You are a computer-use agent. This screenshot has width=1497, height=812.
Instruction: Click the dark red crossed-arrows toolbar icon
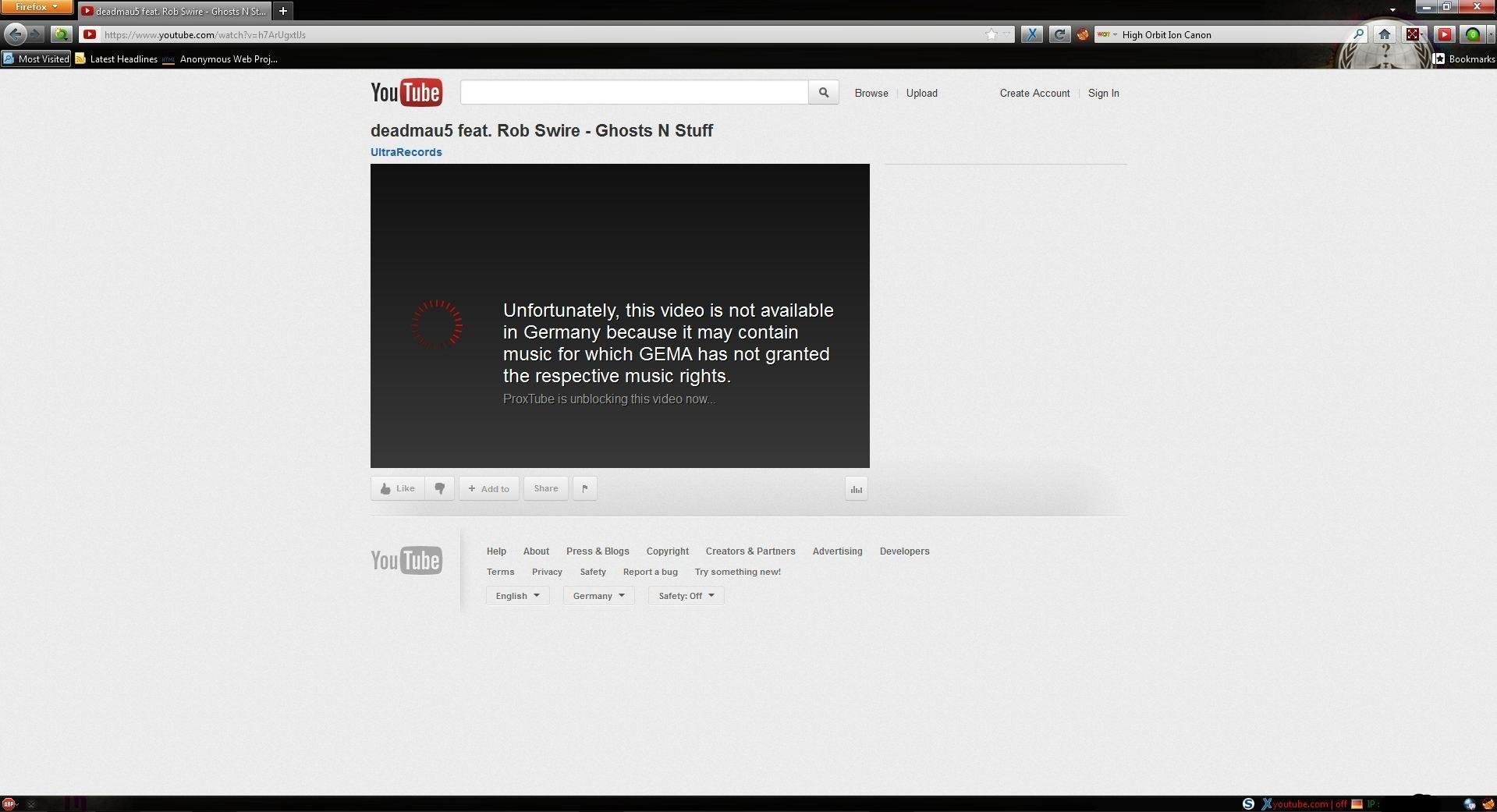tap(1413, 34)
